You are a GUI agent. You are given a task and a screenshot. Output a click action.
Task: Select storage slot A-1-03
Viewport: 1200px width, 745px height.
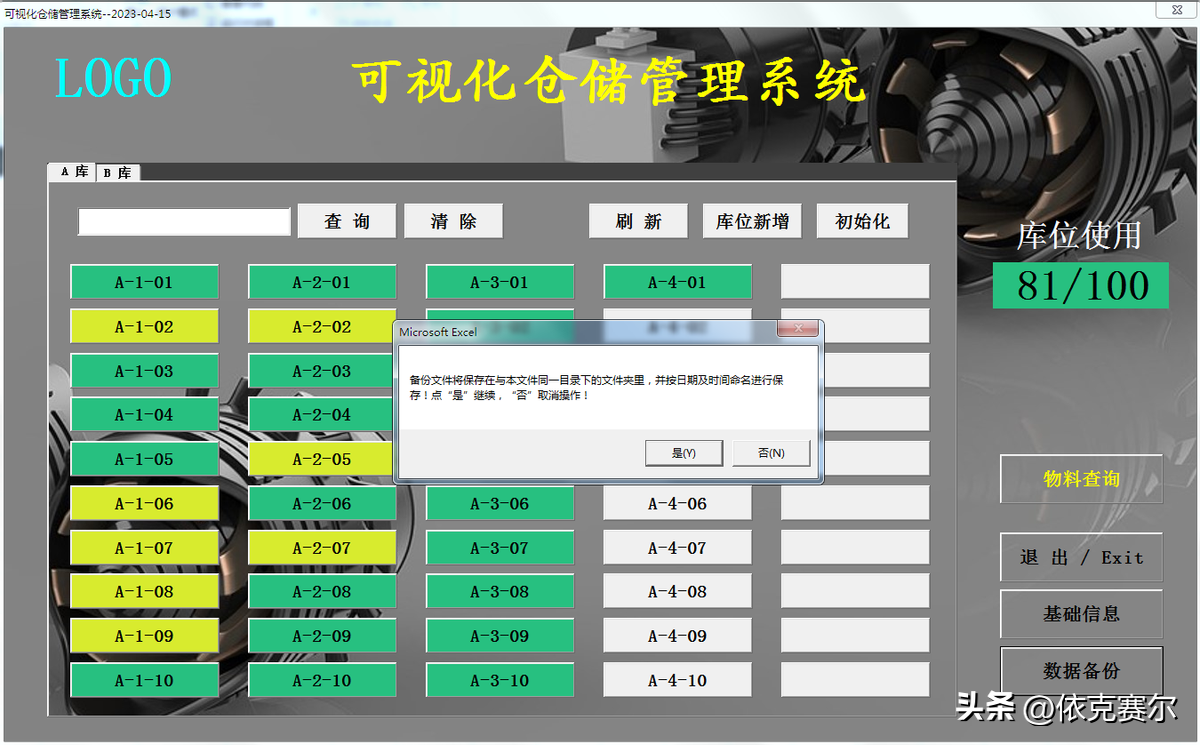click(144, 371)
